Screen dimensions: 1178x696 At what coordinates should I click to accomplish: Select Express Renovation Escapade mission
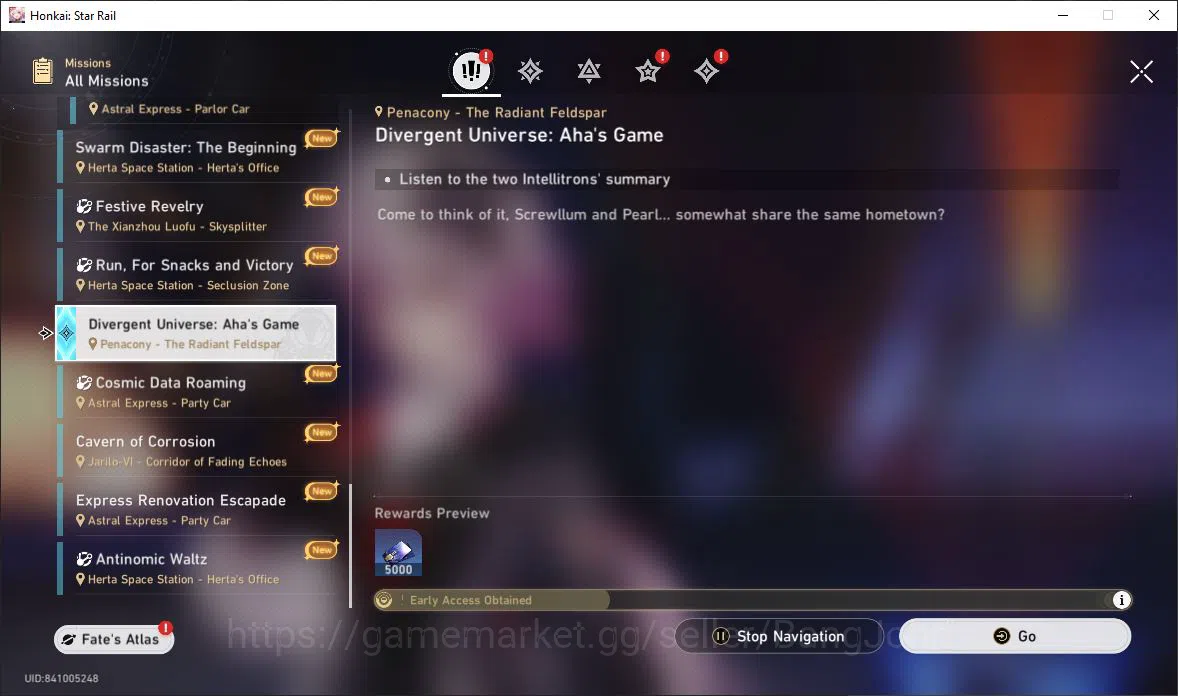(197, 509)
